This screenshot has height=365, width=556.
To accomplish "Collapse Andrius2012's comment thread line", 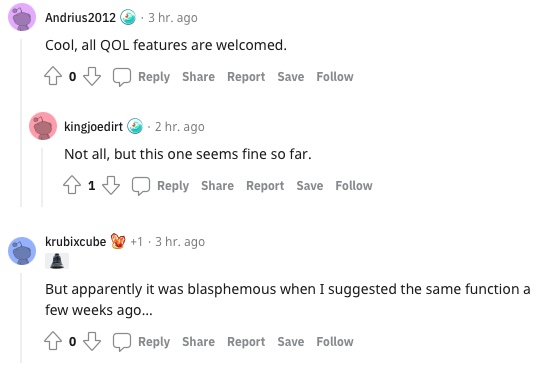I will 21,122.
